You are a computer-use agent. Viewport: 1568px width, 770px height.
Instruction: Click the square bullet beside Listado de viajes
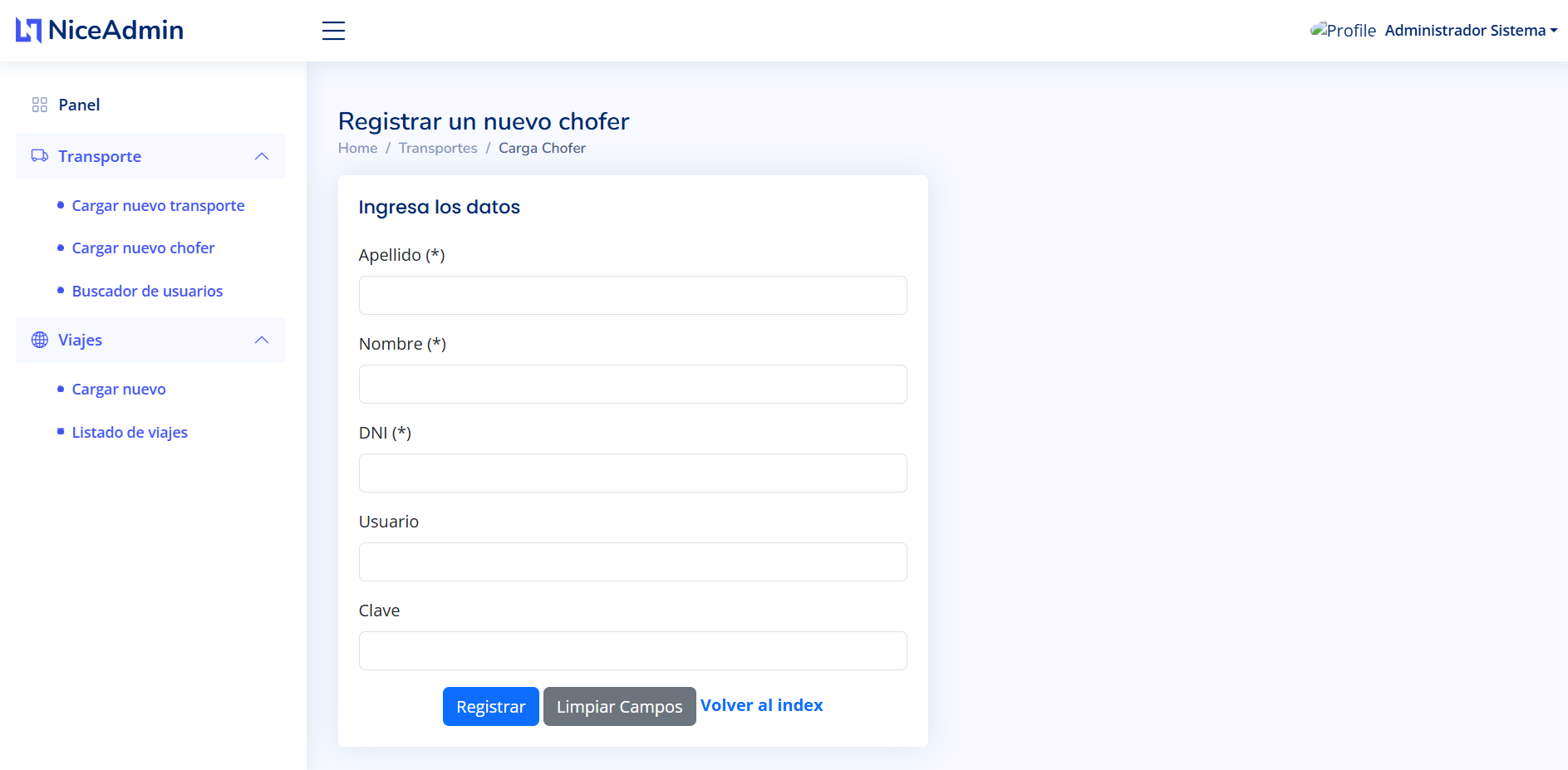(x=58, y=431)
